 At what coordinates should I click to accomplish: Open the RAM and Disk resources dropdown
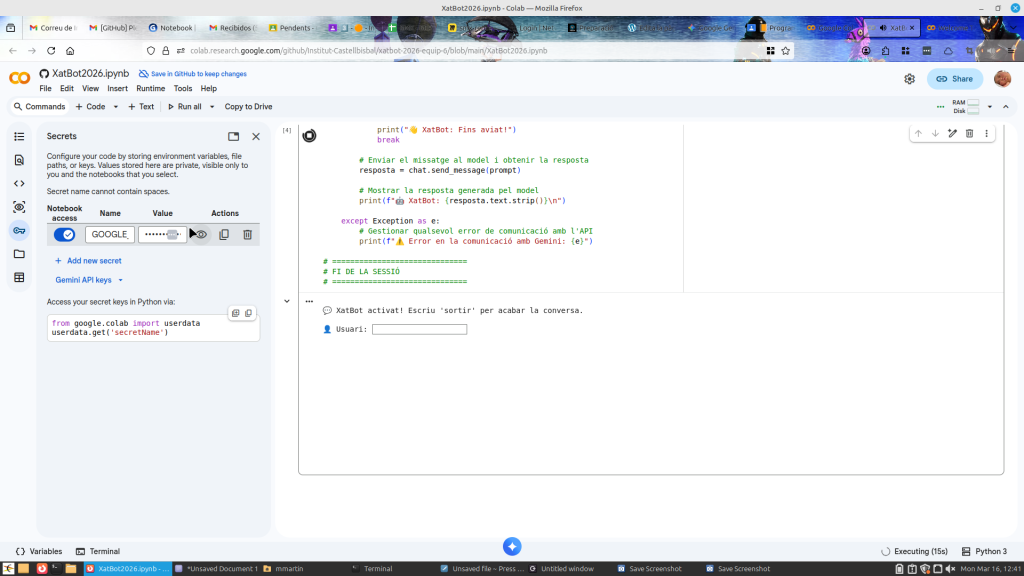point(990,106)
